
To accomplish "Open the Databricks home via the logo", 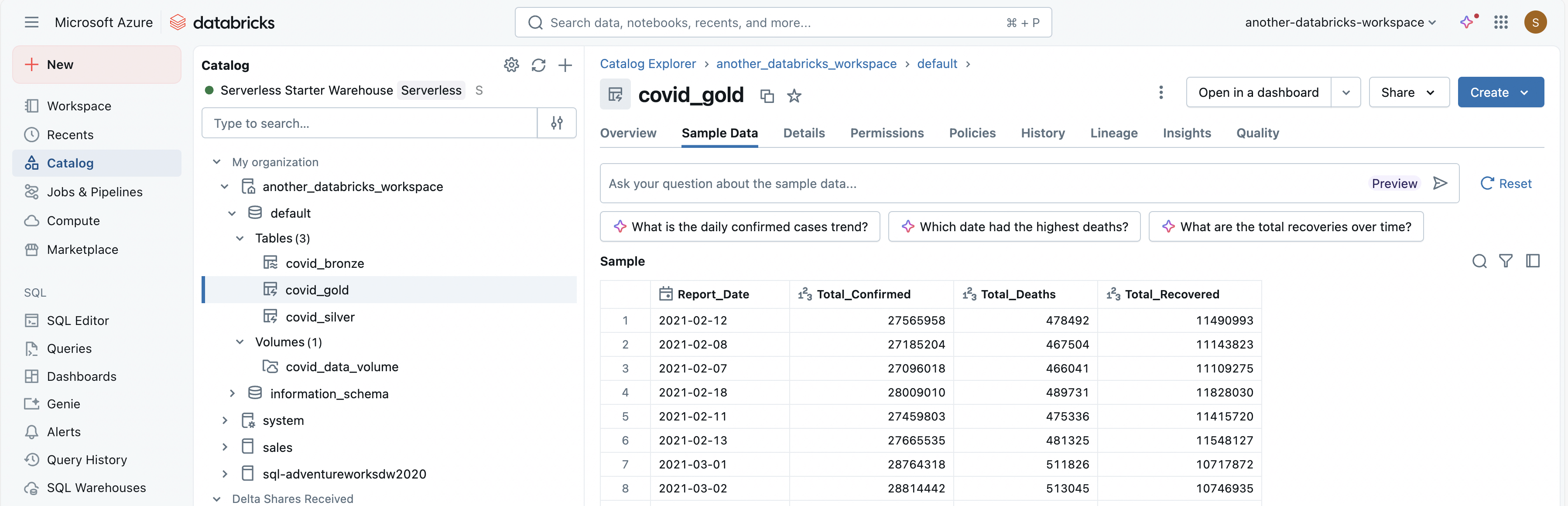I will pyautogui.click(x=223, y=22).
